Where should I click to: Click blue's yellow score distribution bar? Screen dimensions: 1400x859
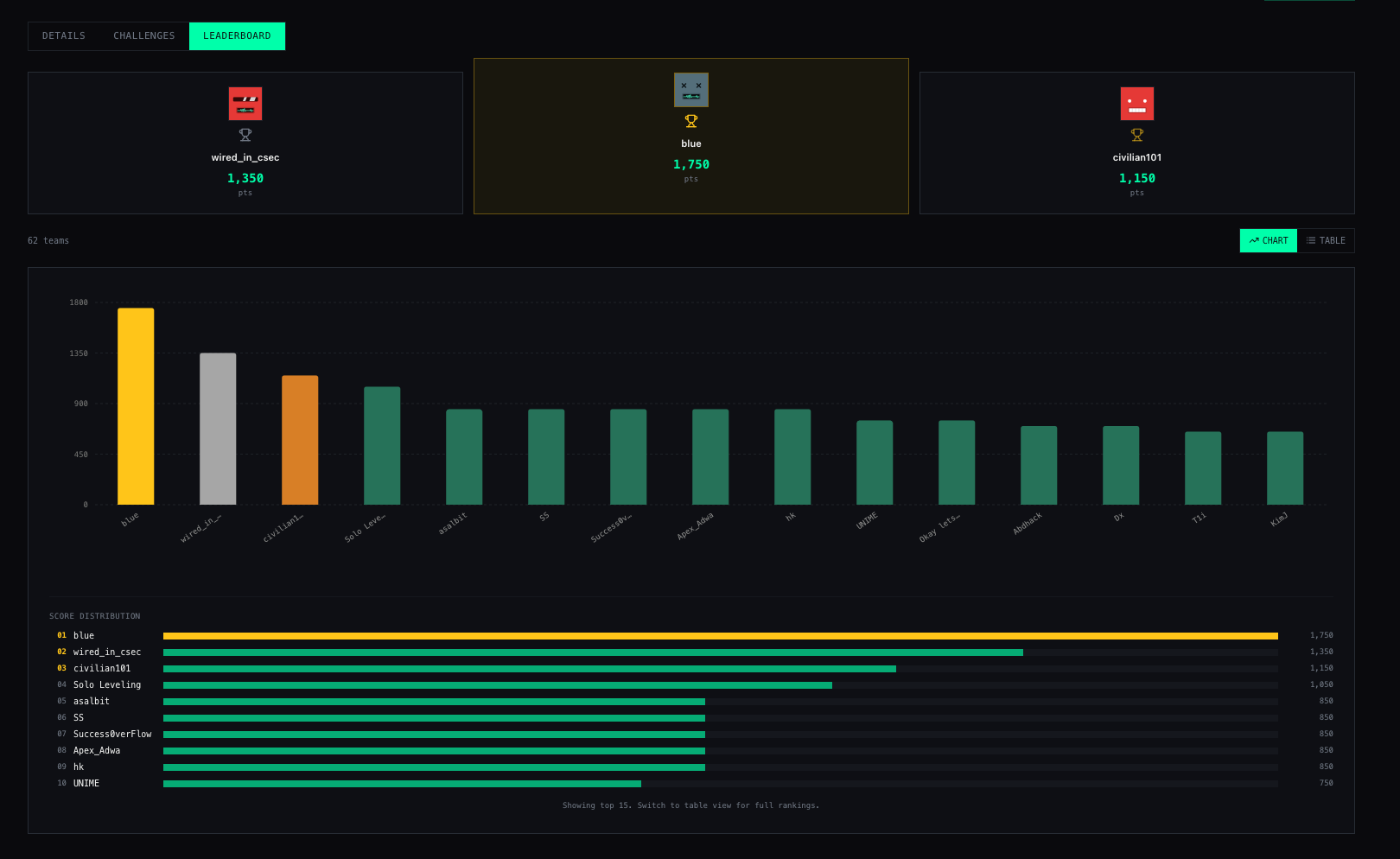pos(721,636)
